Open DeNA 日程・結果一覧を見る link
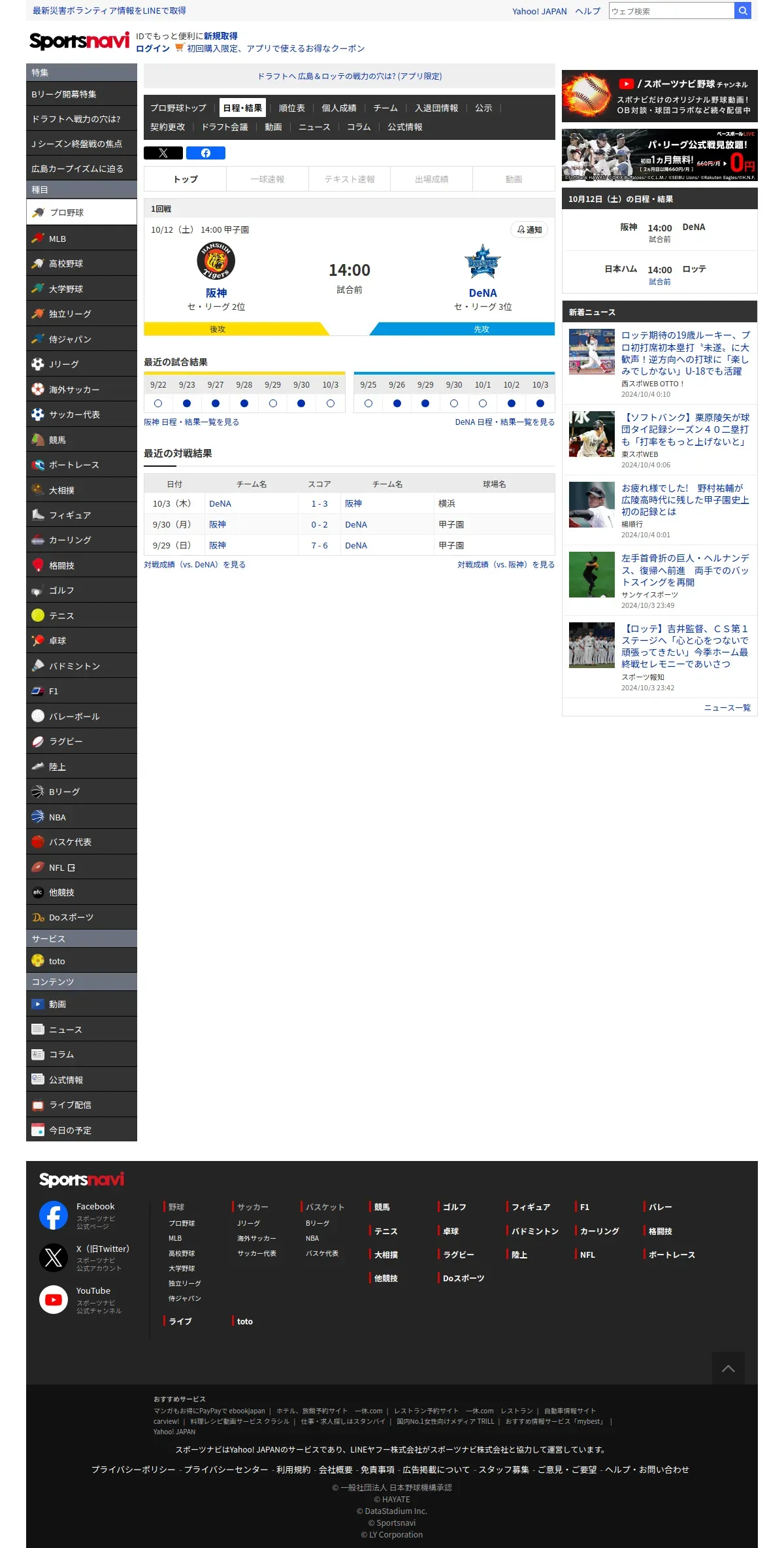This screenshot has height=1548, width=784. point(505,422)
